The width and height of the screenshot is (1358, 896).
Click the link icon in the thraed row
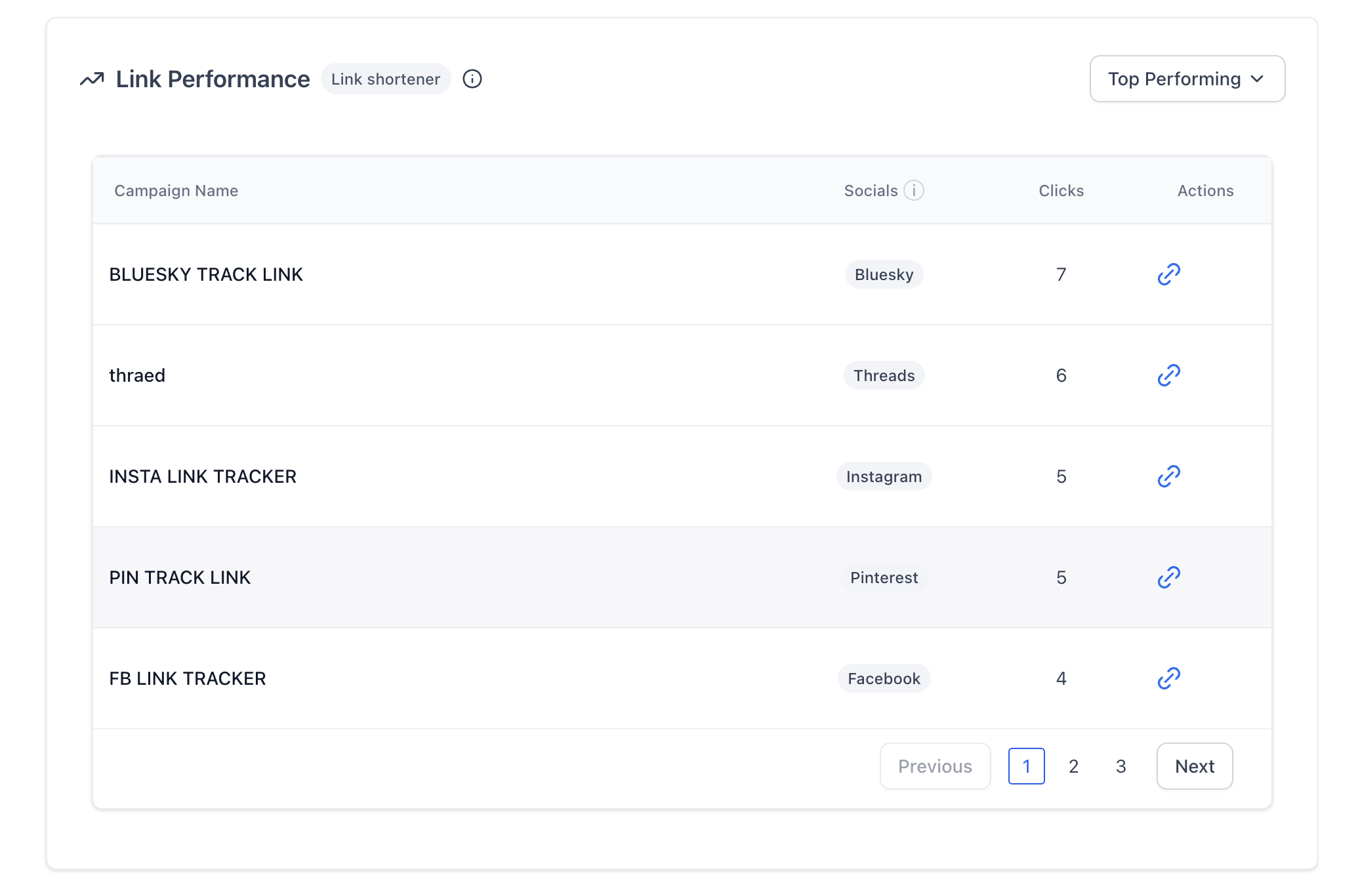pyautogui.click(x=1168, y=375)
